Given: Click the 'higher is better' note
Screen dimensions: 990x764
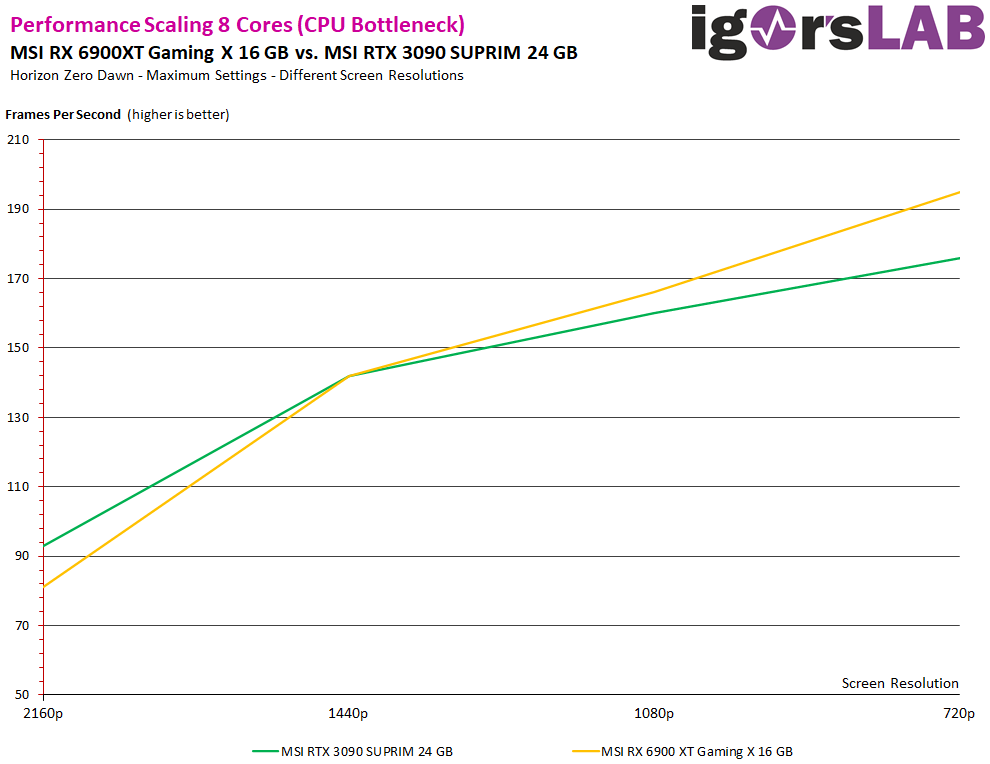Looking at the screenshot, I should pos(178,114).
